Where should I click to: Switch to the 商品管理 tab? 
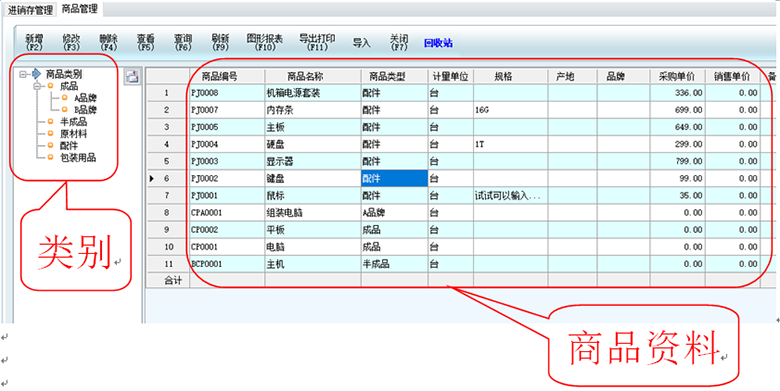pyautogui.click(x=79, y=9)
